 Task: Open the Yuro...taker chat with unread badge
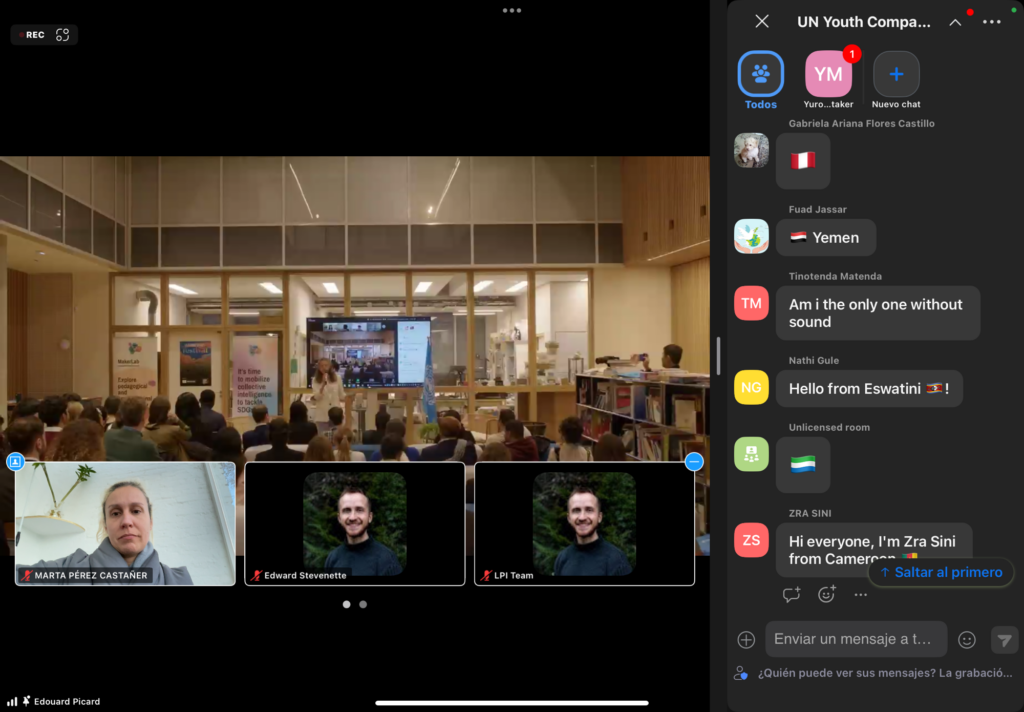tap(828, 74)
